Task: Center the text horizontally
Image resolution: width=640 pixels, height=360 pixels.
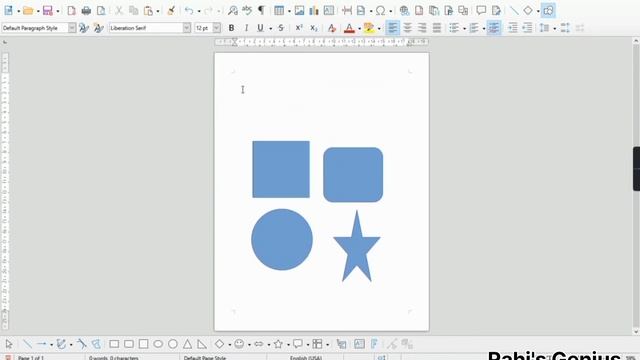Action: point(407,28)
